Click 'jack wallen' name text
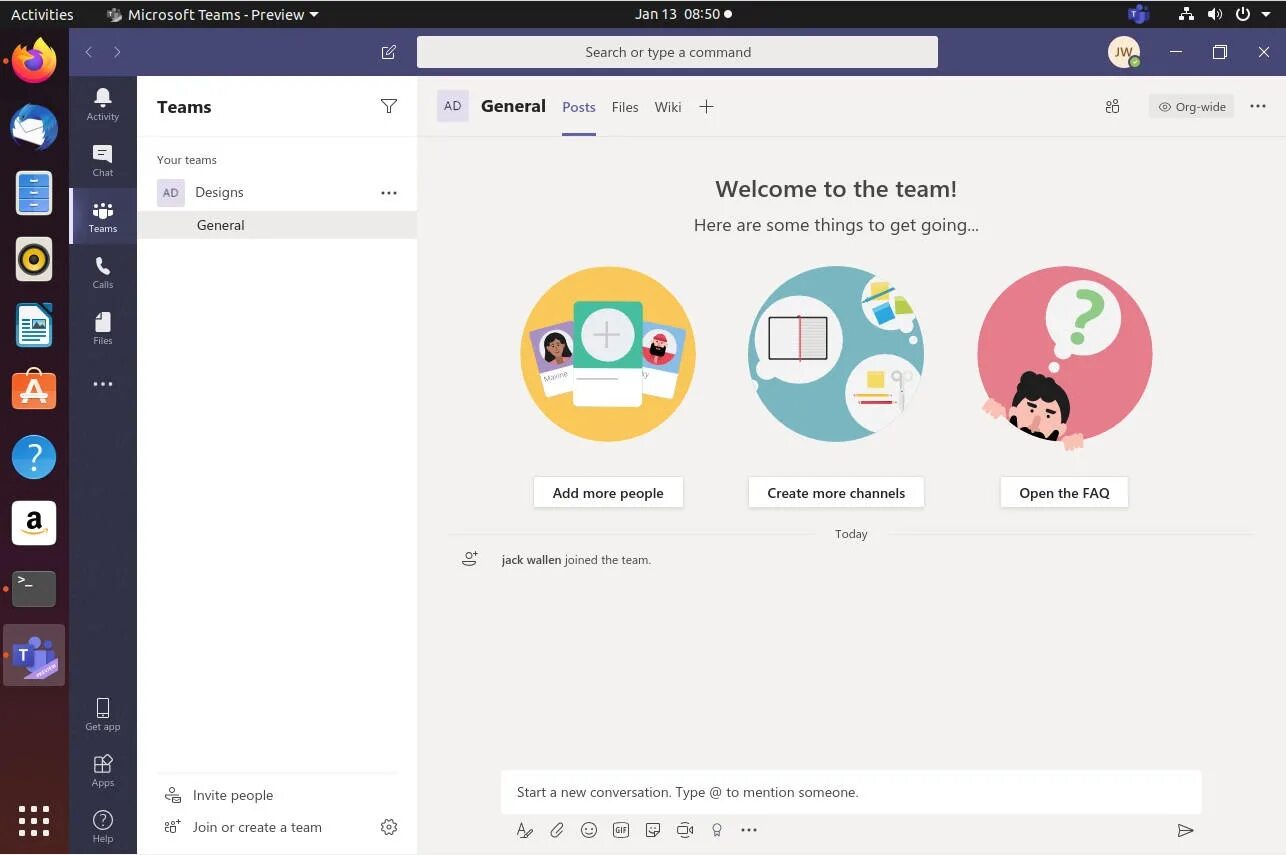1286x855 pixels. coord(531,560)
